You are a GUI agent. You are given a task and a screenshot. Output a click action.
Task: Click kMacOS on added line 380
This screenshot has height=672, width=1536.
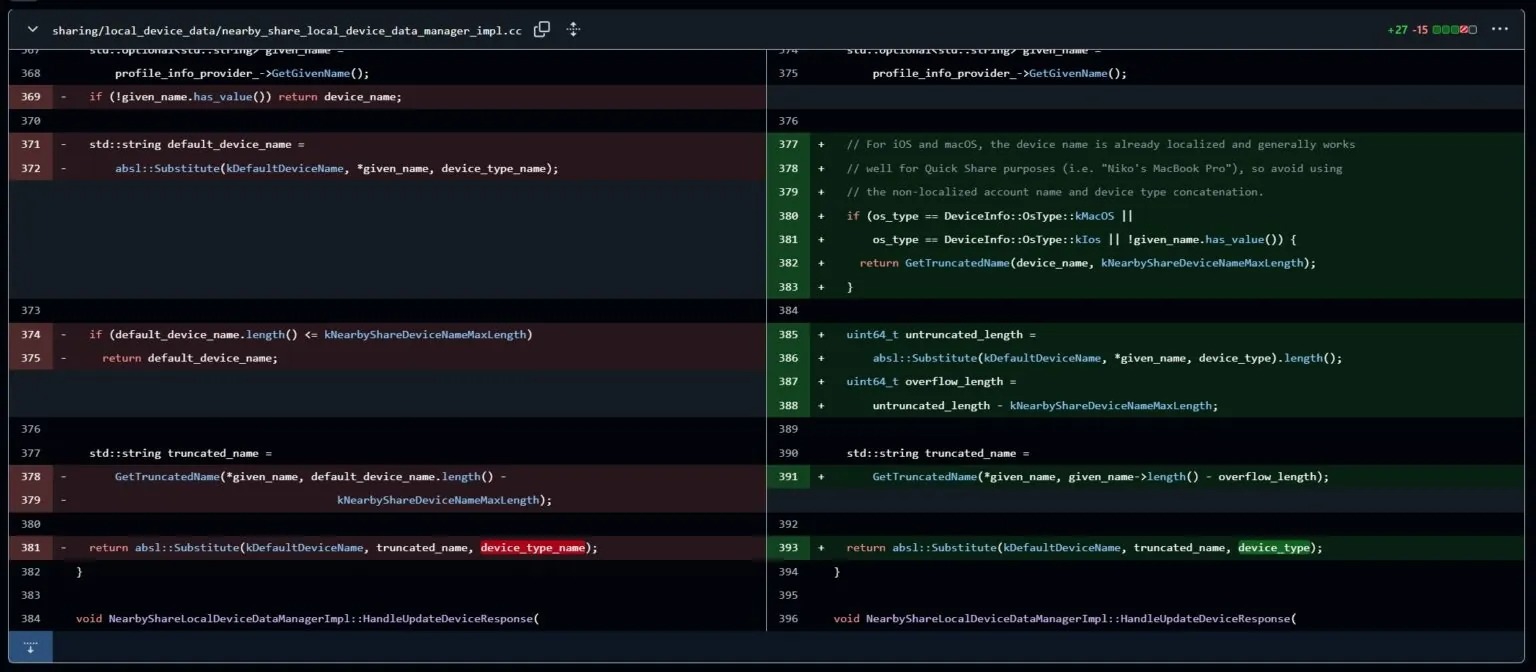pyautogui.click(x=1094, y=216)
